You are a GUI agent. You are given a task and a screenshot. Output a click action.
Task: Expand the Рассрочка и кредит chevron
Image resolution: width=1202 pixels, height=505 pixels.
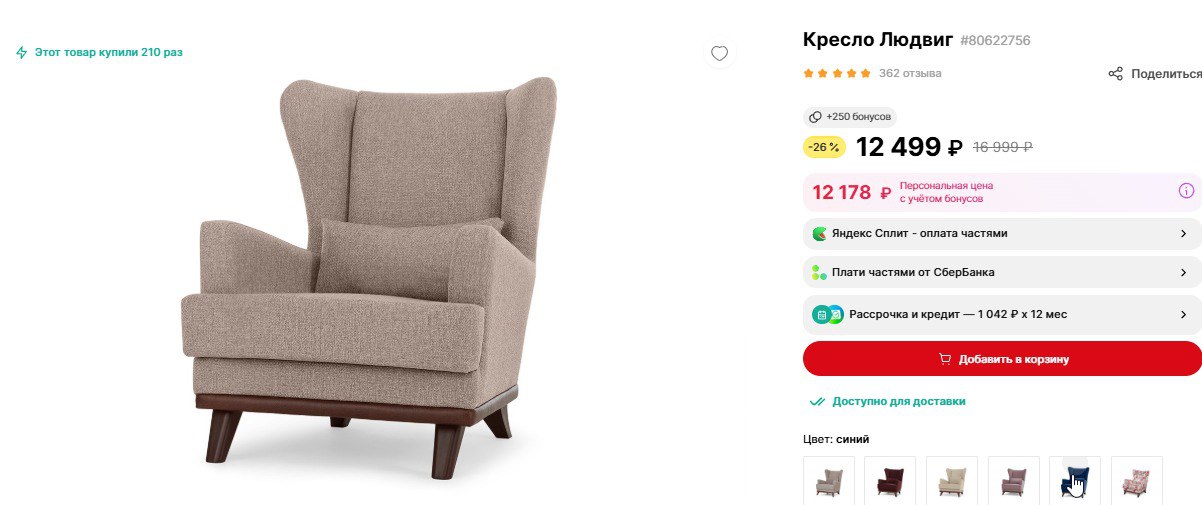pos(1183,314)
